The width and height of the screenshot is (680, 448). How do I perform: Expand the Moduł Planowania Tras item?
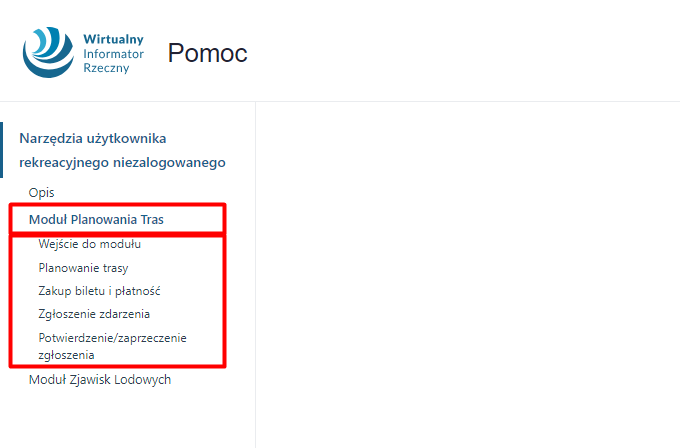96,219
